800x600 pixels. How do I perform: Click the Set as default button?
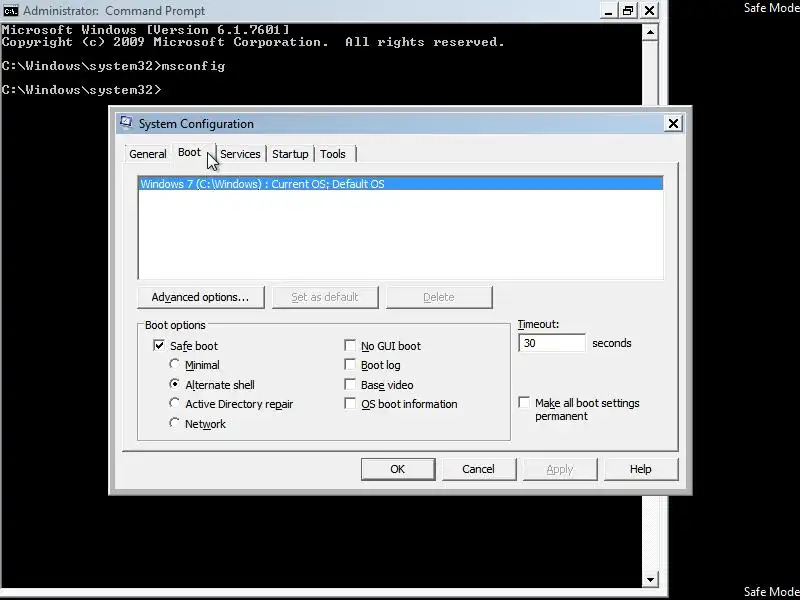pos(325,297)
